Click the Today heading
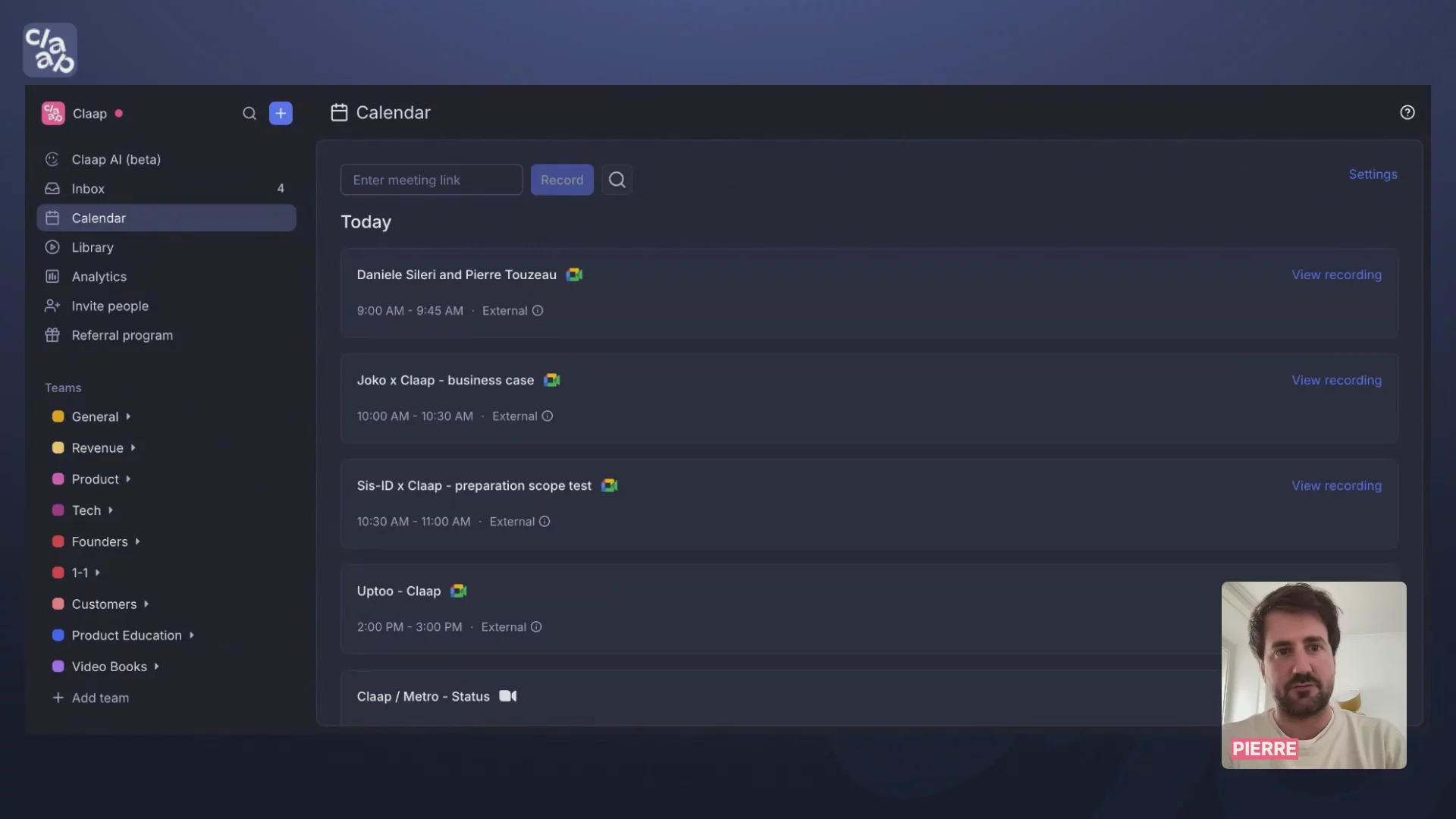1456x819 pixels. pos(366,222)
